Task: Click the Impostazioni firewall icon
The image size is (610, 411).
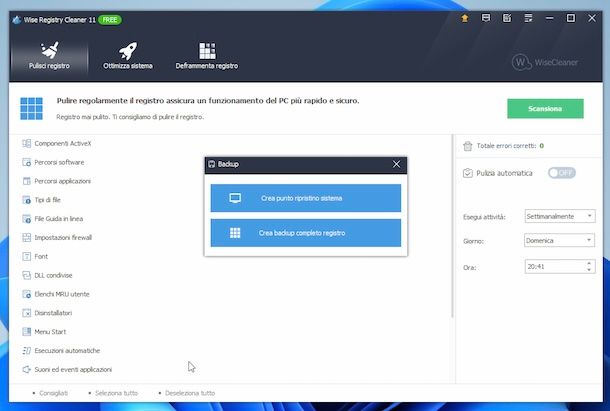Action: tap(26, 237)
